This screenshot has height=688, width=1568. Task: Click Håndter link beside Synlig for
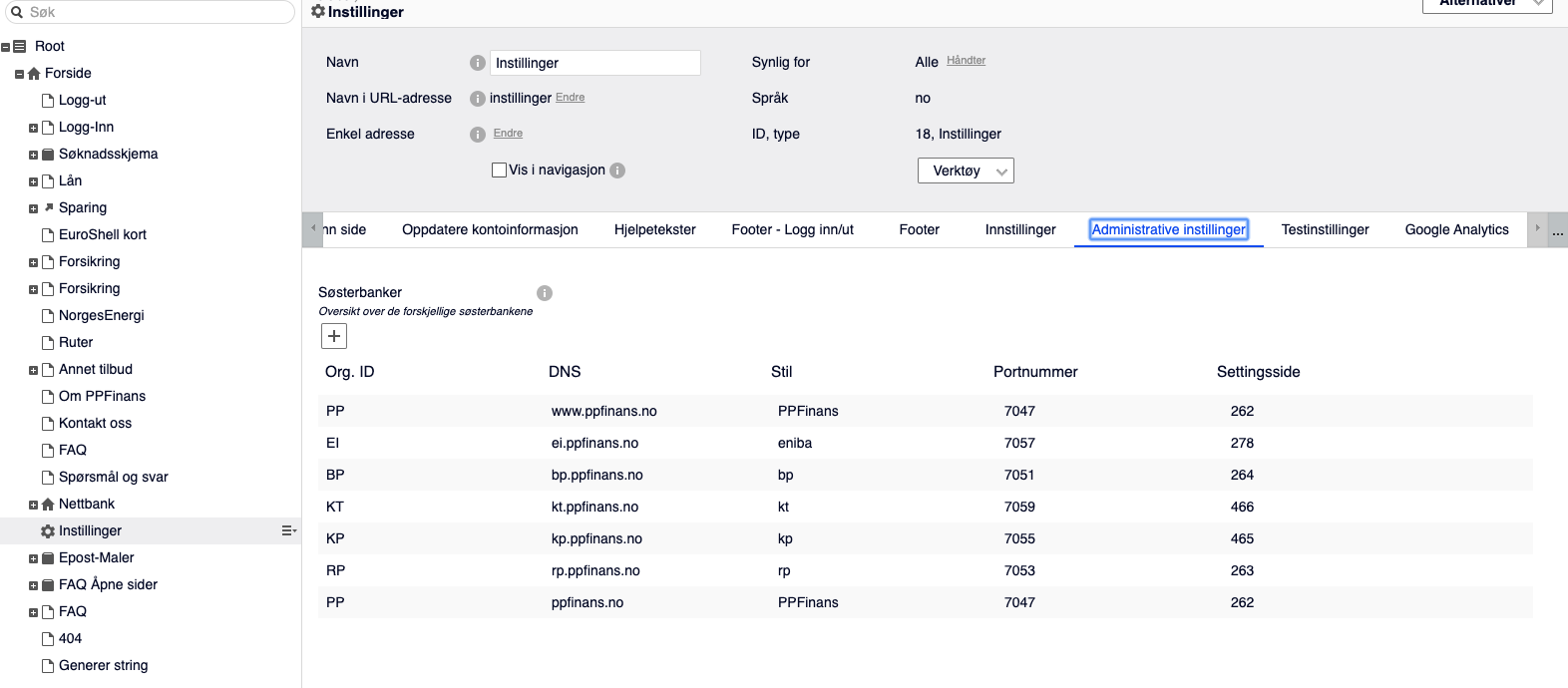pos(966,61)
